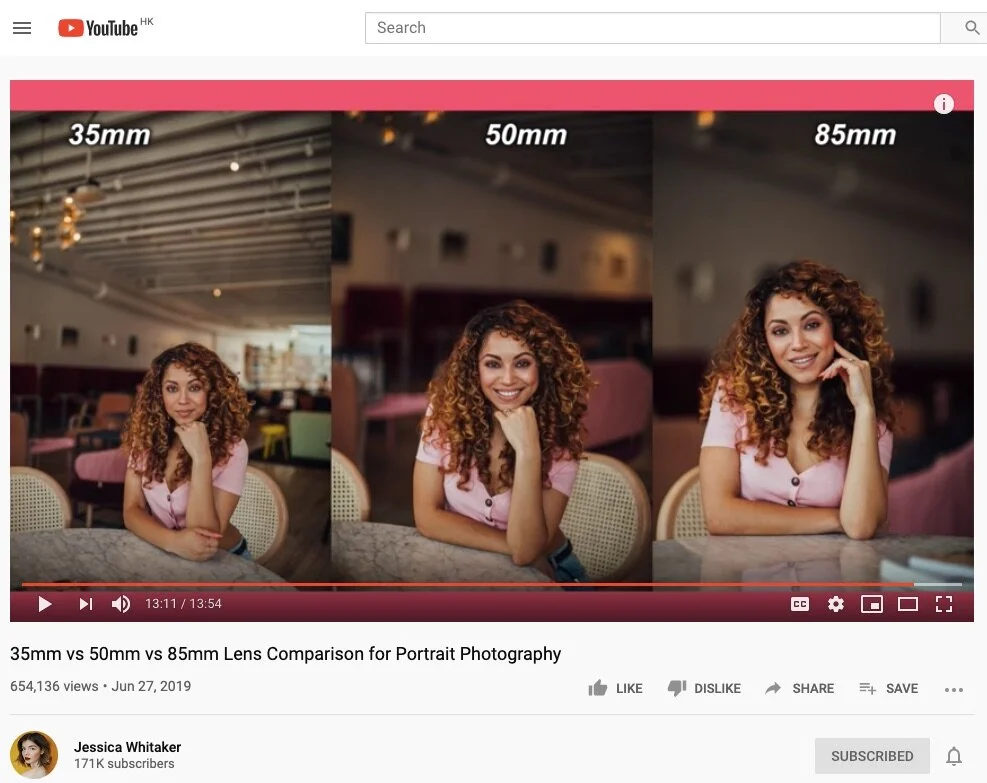Click the 654,136 views text
This screenshot has width=987, height=783.
click(54, 686)
